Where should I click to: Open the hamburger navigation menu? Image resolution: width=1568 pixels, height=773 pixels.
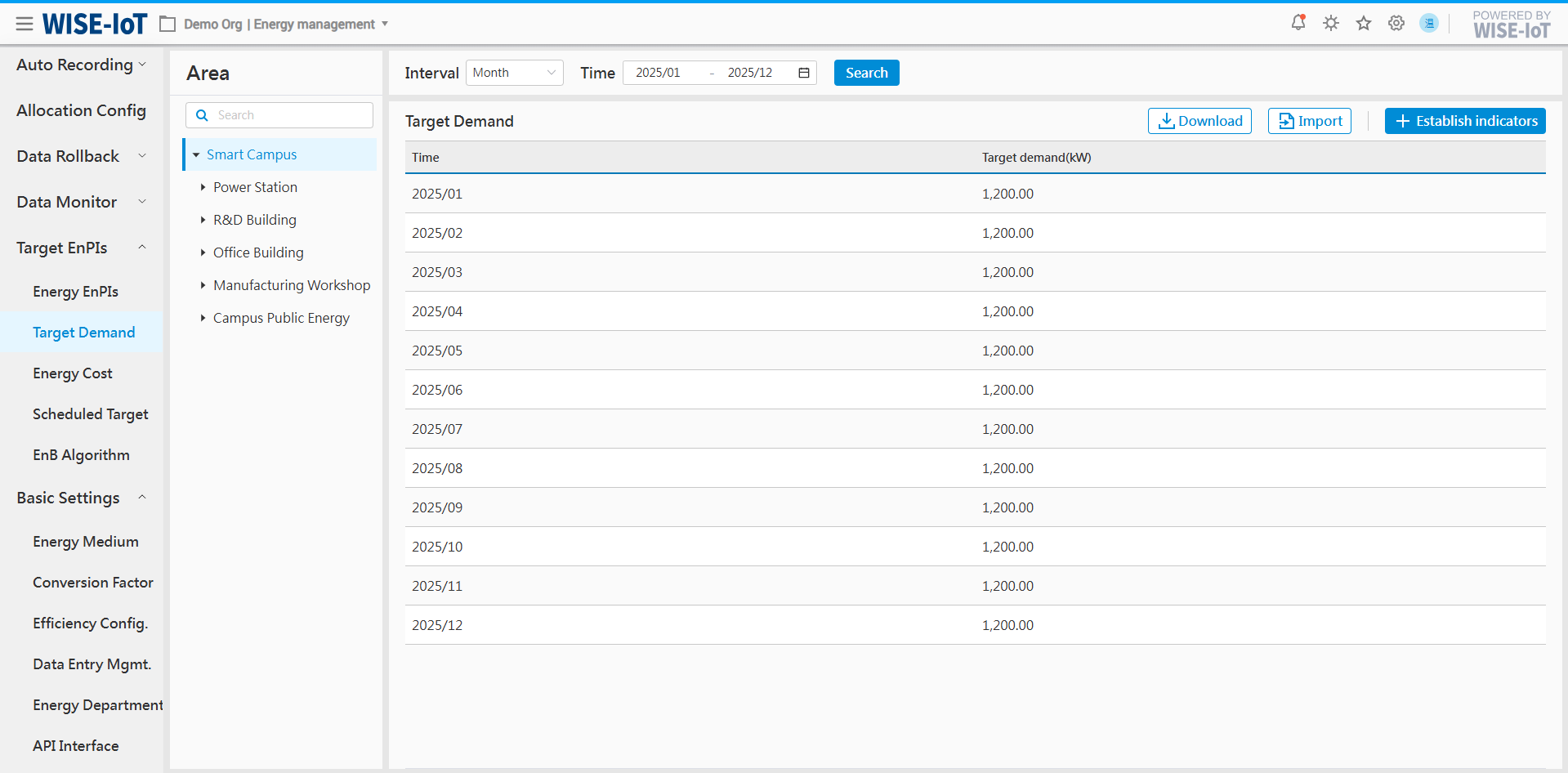[x=25, y=24]
